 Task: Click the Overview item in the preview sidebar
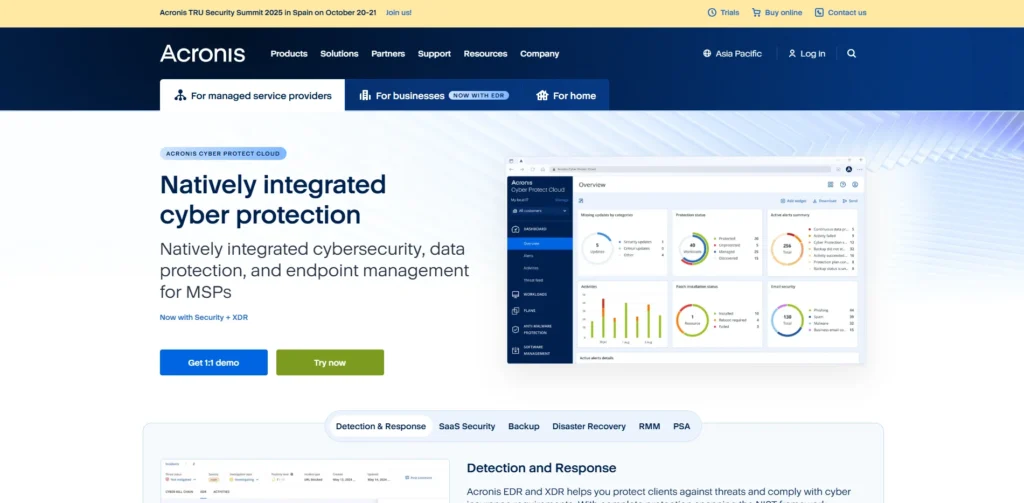tap(539, 244)
